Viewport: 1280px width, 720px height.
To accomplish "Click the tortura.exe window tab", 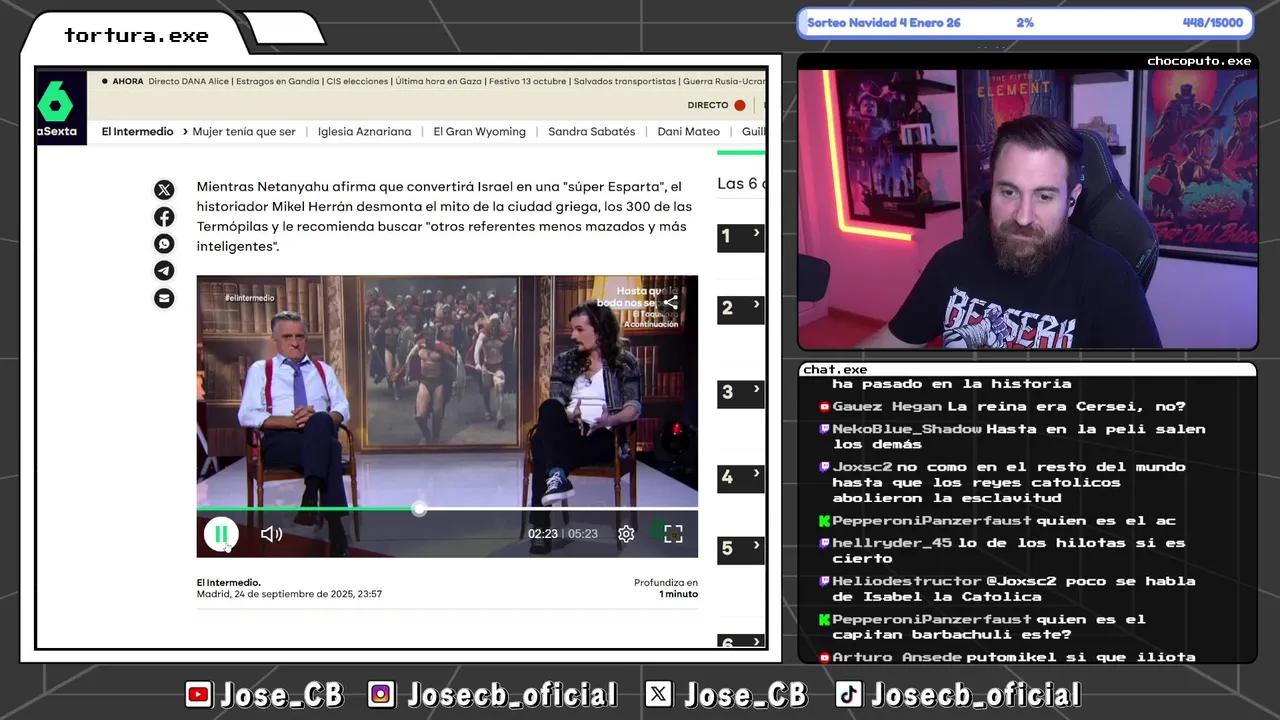I will click(x=136, y=35).
